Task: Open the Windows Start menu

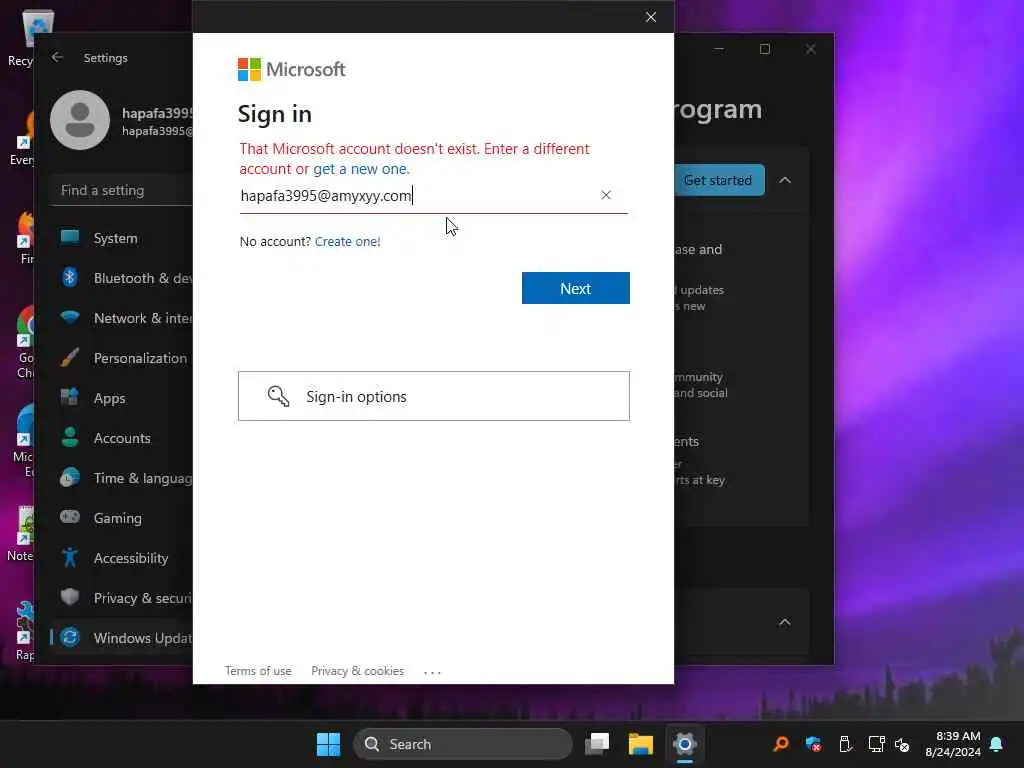Action: pyautogui.click(x=328, y=744)
